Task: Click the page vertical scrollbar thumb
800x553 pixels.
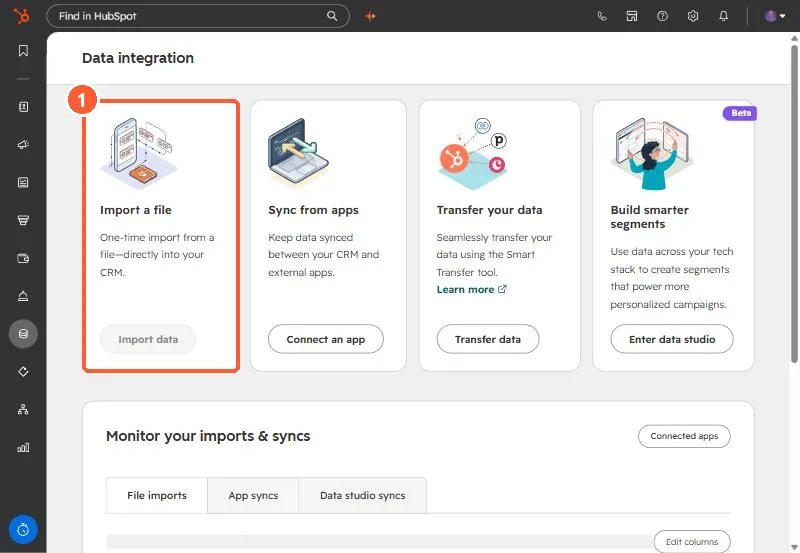Action: pos(794,204)
